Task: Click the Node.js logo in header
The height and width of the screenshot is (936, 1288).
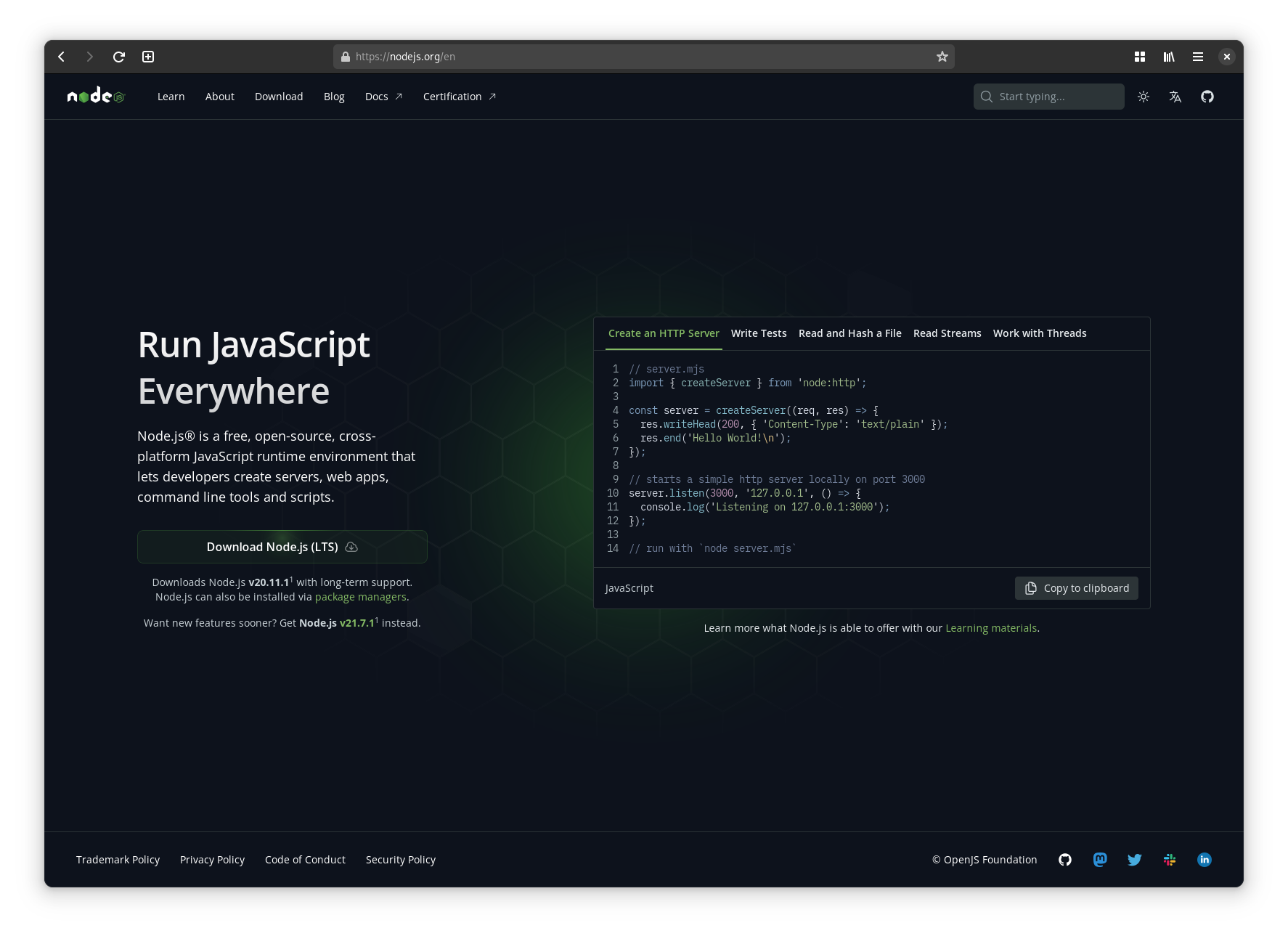Action: coord(96,96)
